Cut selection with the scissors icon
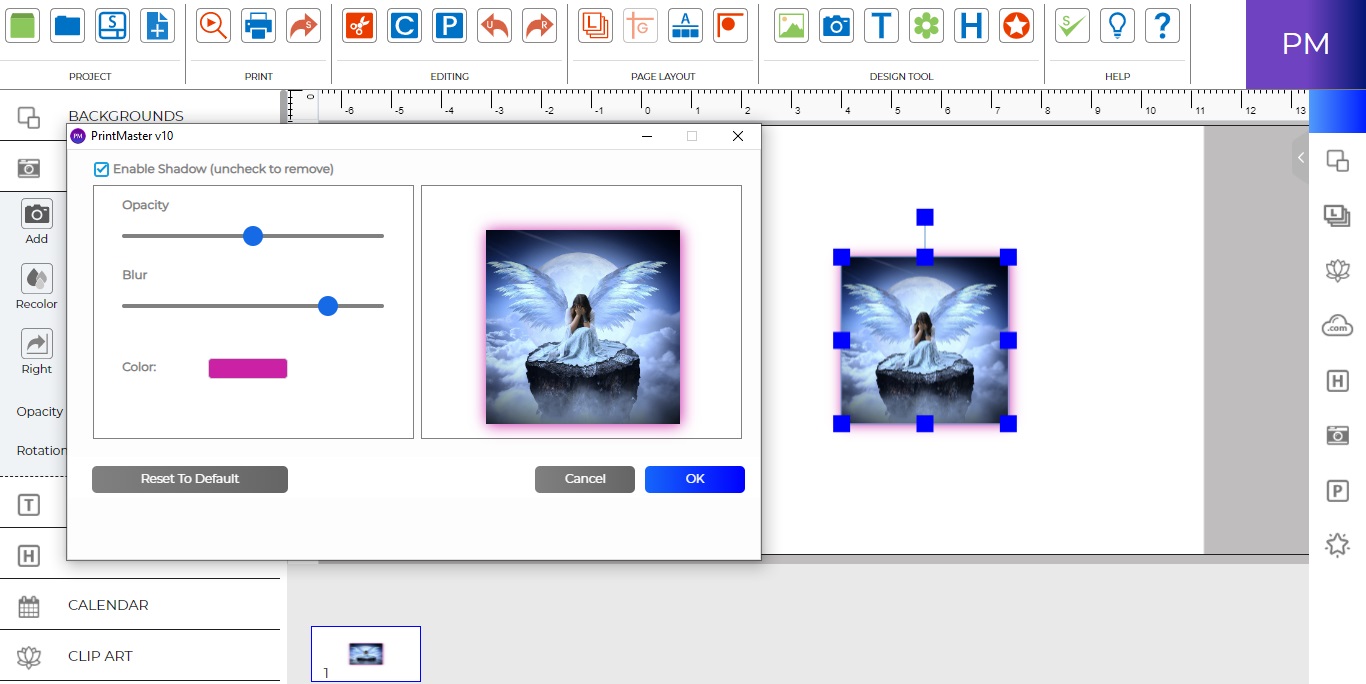Image resolution: width=1366 pixels, height=684 pixels. 359,25
